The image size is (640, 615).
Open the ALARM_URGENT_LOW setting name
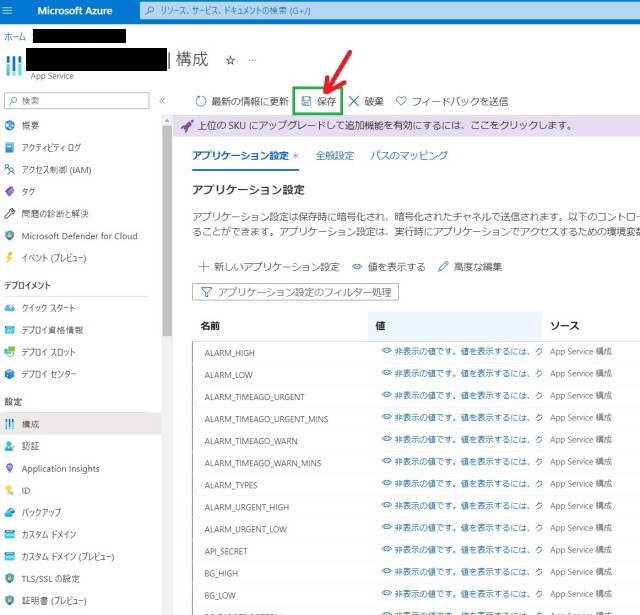tap(246, 529)
